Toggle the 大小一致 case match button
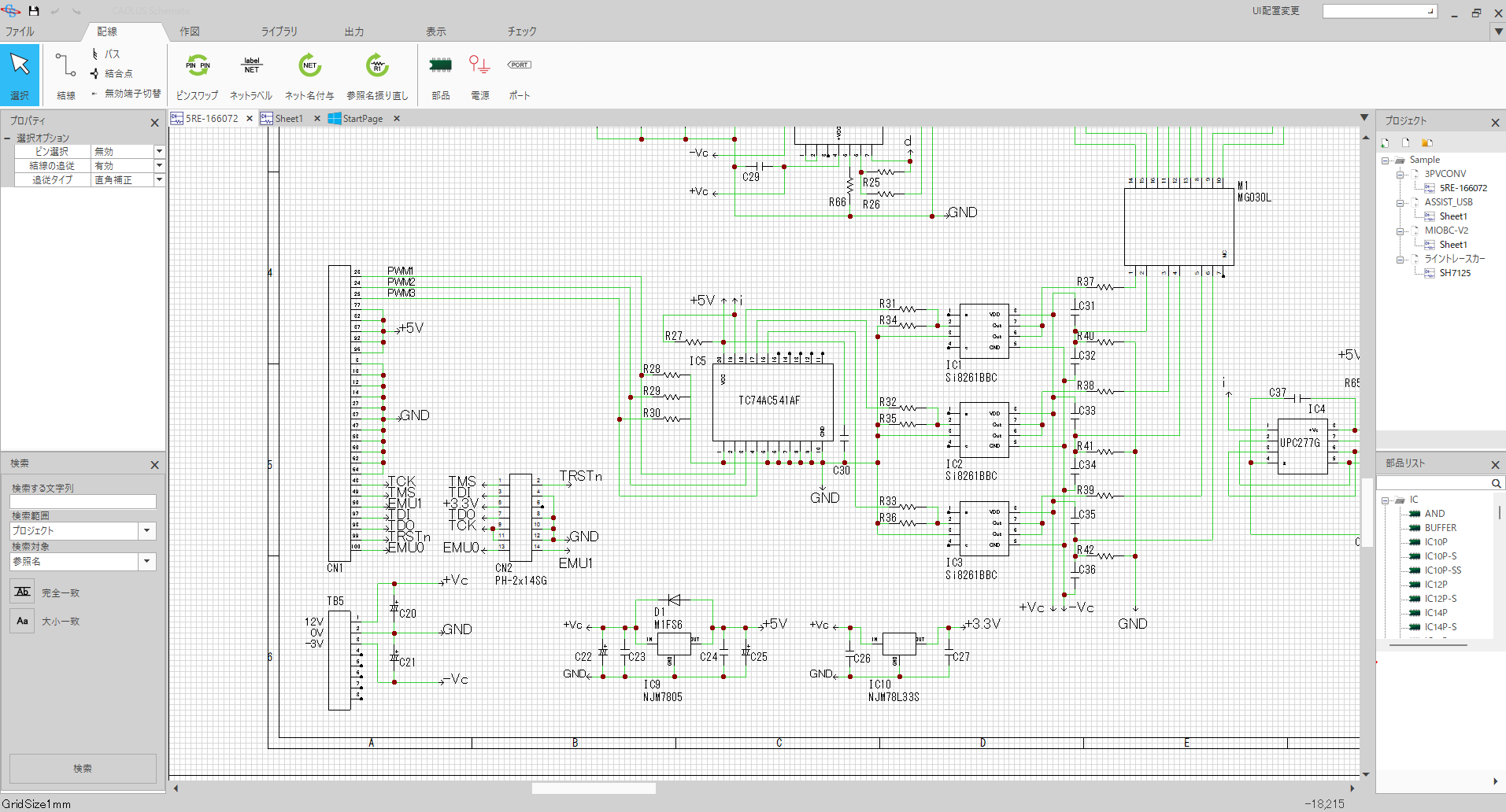Viewport: 1506px width, 812px height. [x=22, y=621]
